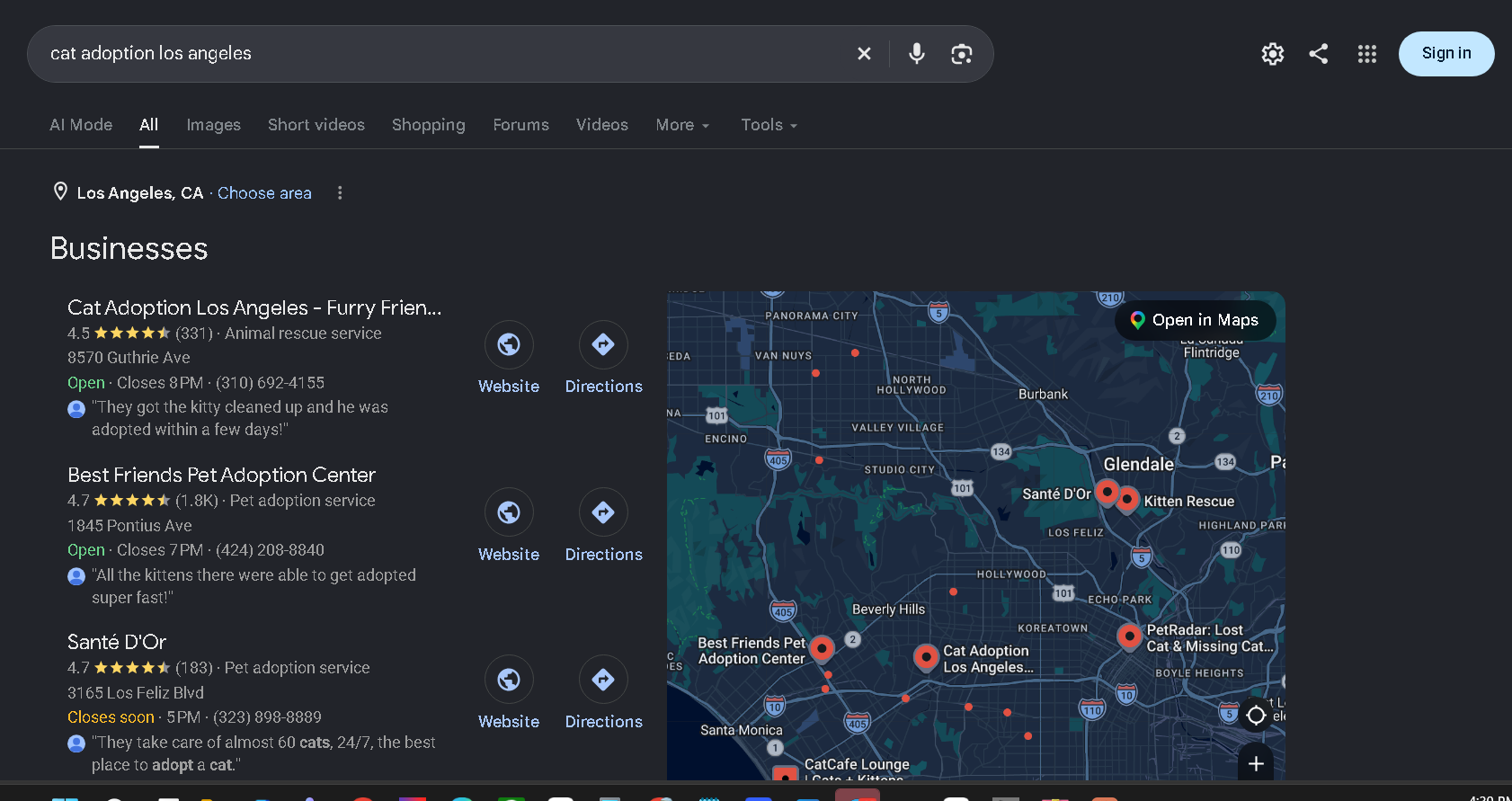
Task: Click the share icon in the header
Action: tap(1319, 54)
